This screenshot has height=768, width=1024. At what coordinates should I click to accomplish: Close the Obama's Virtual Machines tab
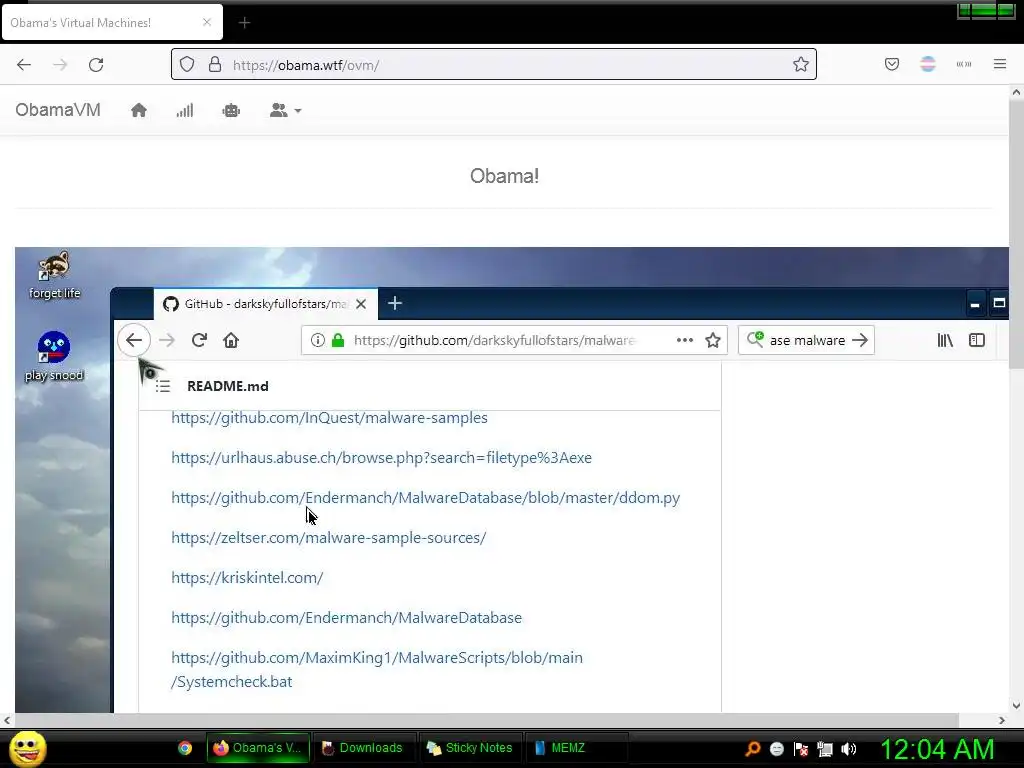tap(207, 22)
